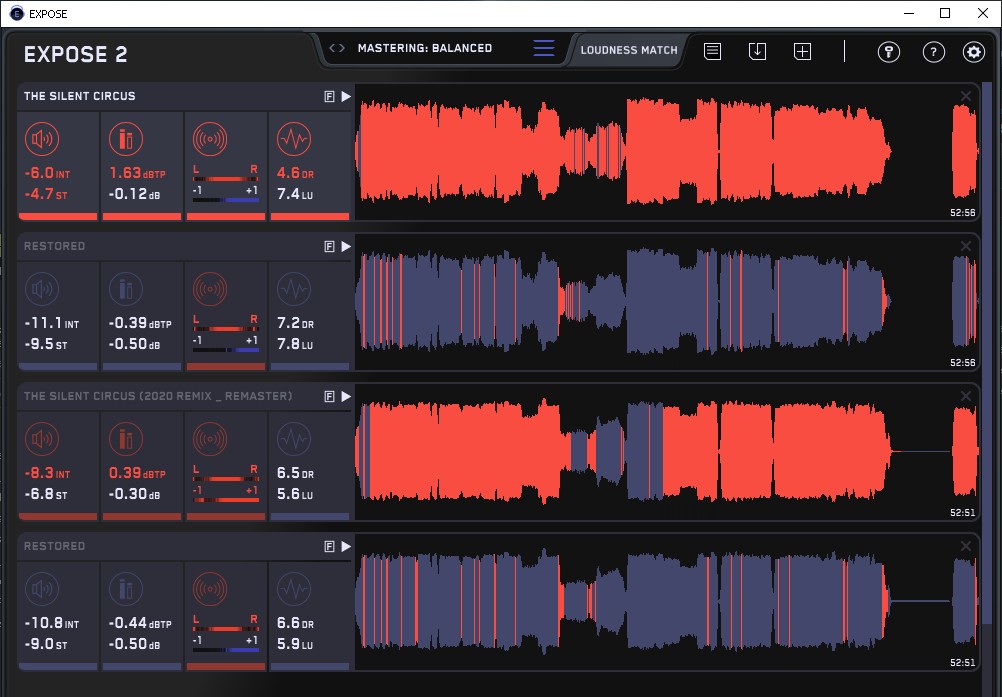
Task: Open settings gear icon
Action: [x=973, y=52]
